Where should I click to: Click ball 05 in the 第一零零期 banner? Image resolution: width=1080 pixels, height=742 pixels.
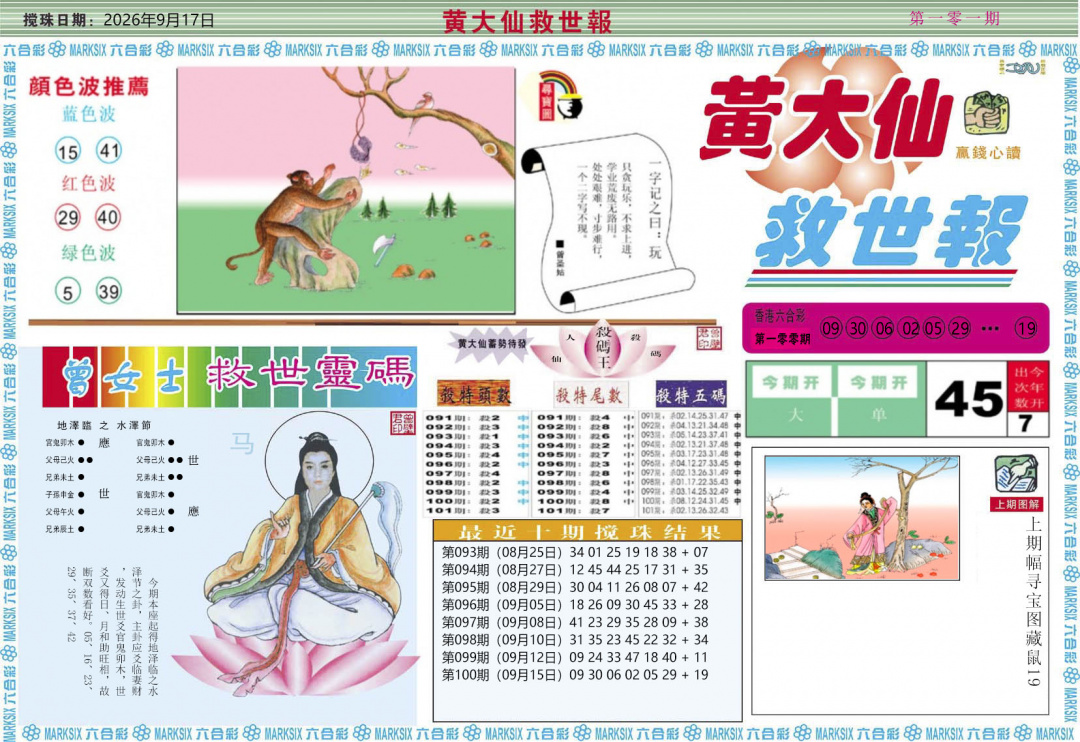[934, 328]
